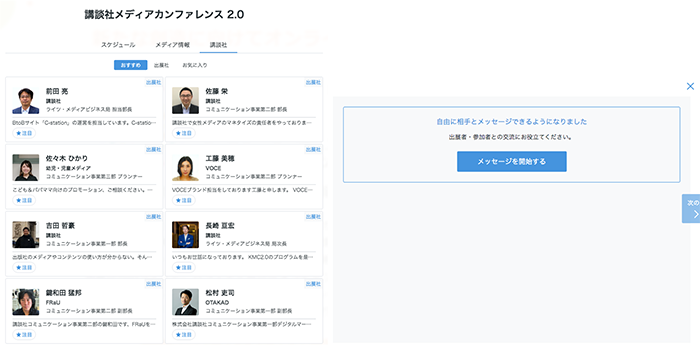Click the 長崎 name in the third row
The image size is (700, 364).
[x=220, y=226]
